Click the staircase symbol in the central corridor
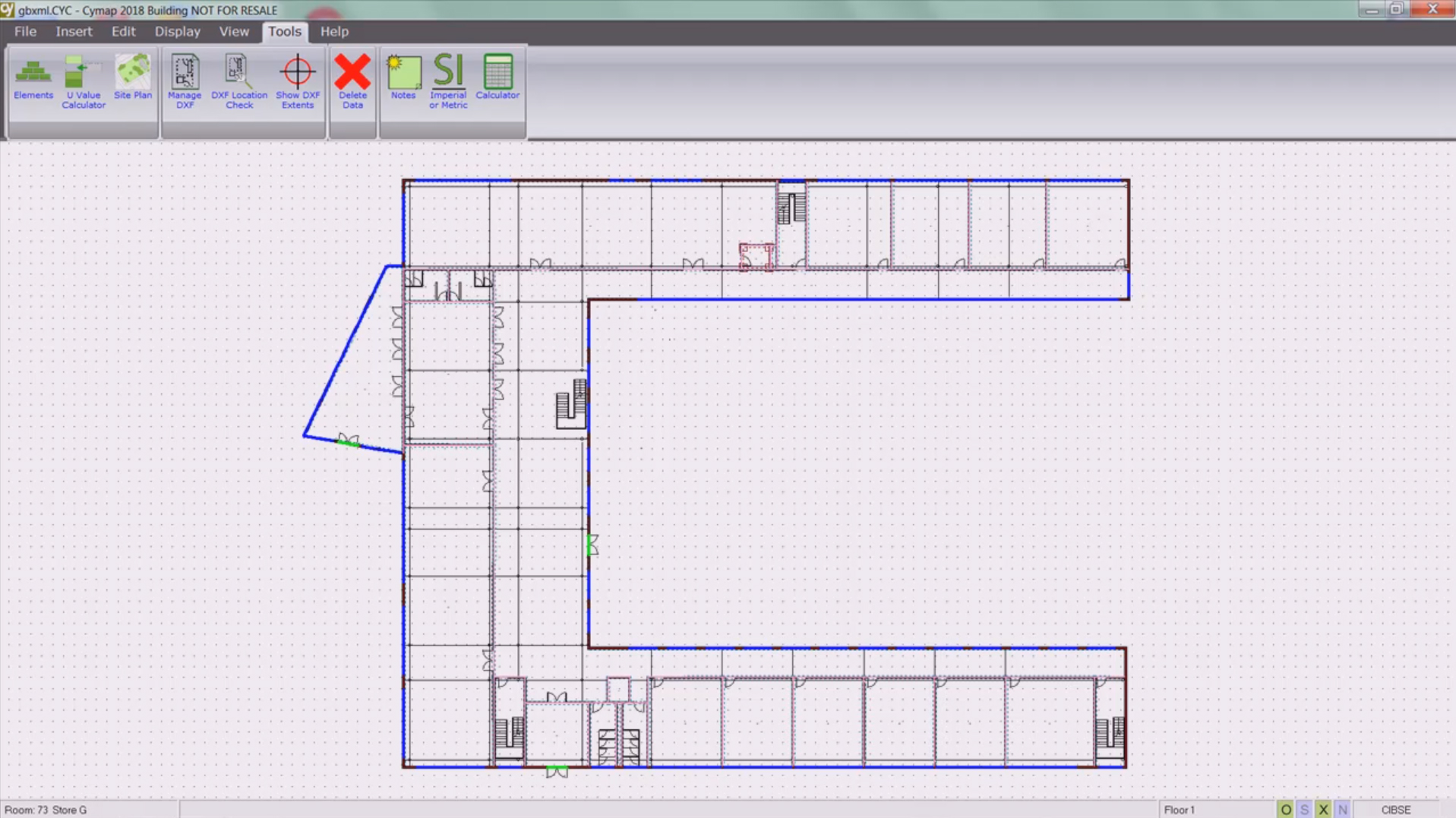The height and width of the screenshot is (818, 1456). tap(571, 404)
